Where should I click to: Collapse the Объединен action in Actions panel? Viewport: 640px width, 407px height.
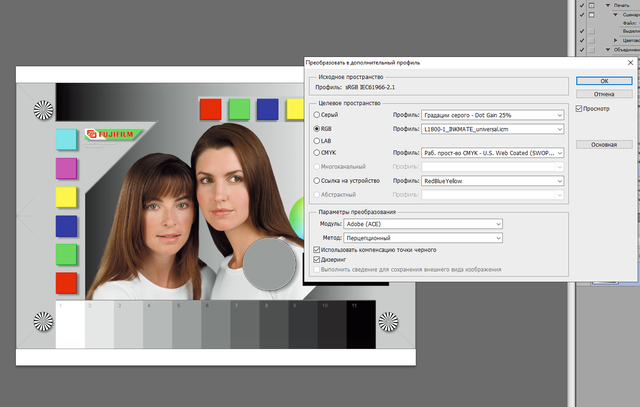608,50
